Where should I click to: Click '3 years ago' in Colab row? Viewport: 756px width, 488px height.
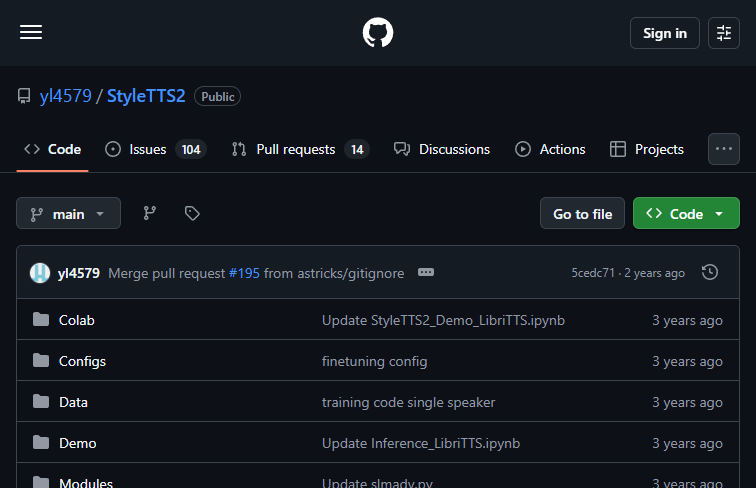687,320
